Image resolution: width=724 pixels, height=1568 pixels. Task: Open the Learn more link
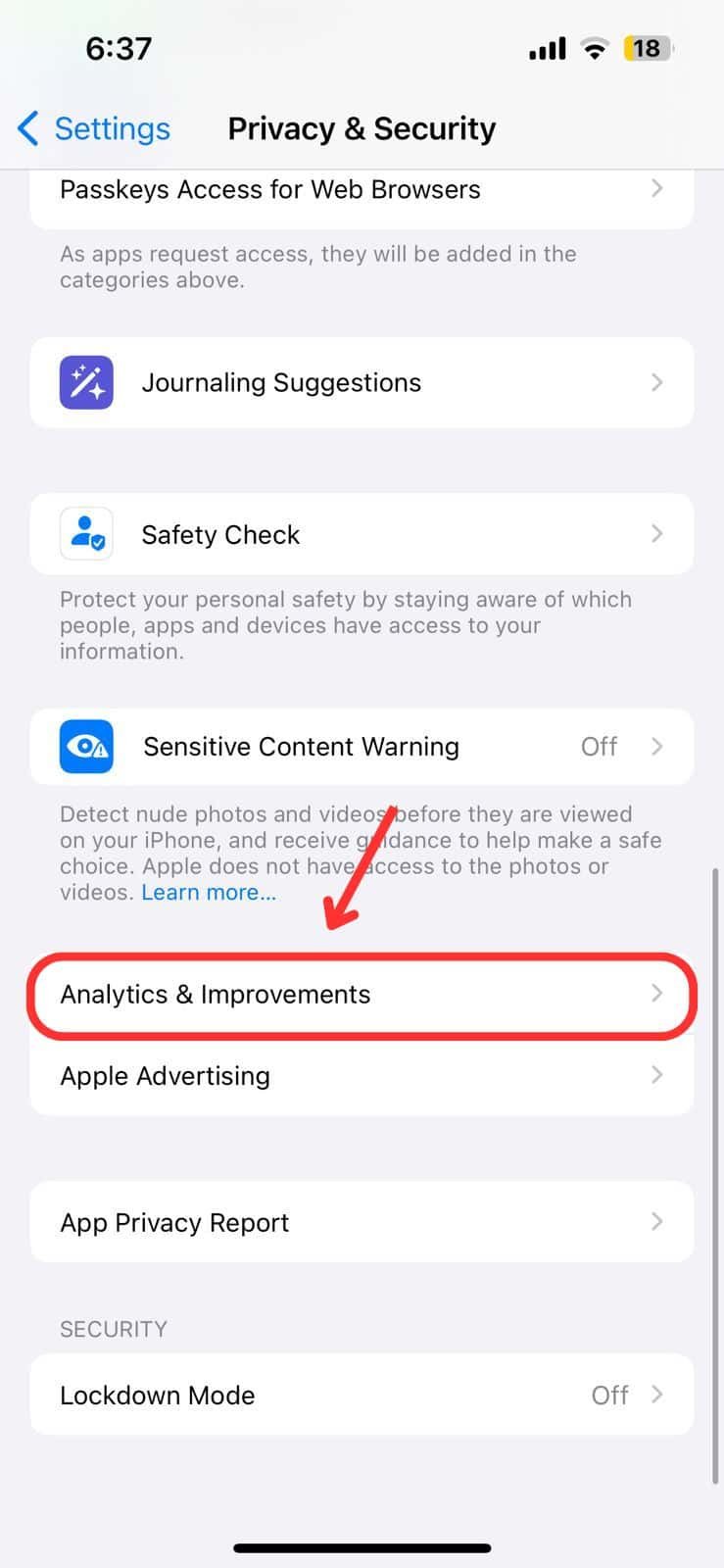[209, 893]
